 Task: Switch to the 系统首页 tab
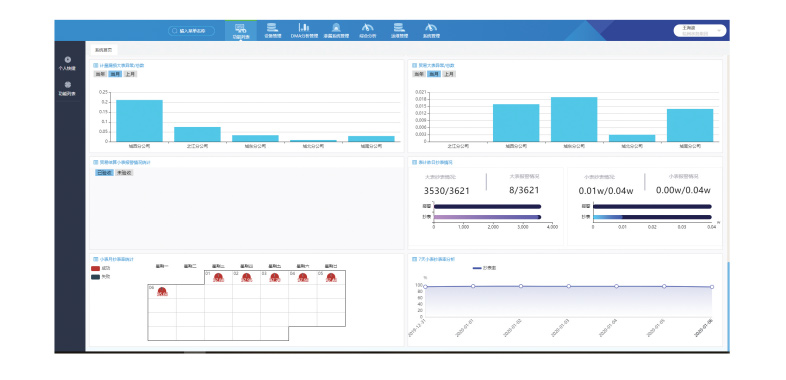[103, 50]
